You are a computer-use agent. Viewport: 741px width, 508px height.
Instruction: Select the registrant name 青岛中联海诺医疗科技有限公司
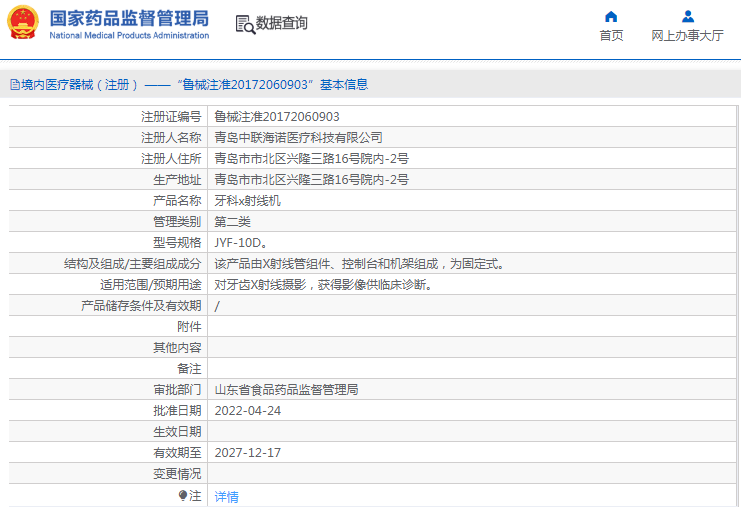[298, 138]
